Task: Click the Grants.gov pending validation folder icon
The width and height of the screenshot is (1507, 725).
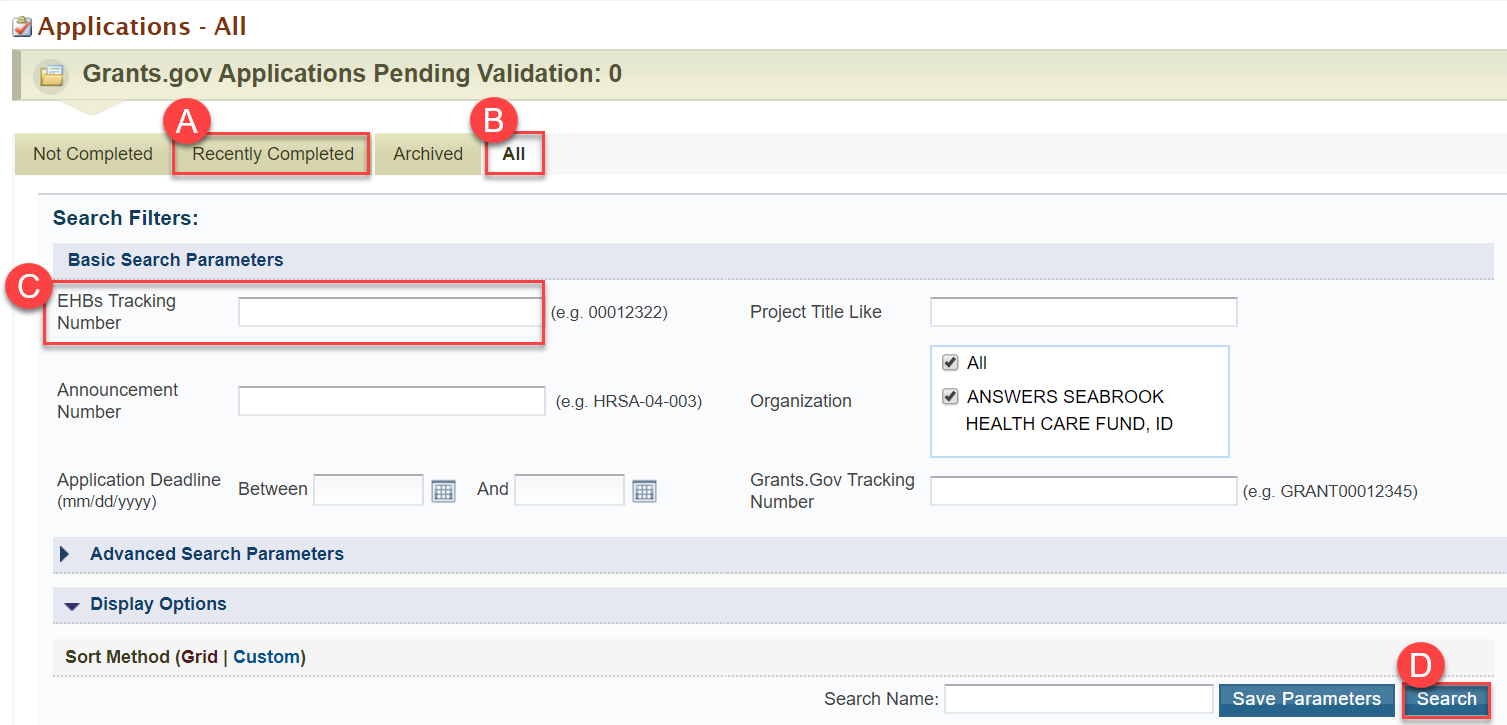Action: point(51,75)
